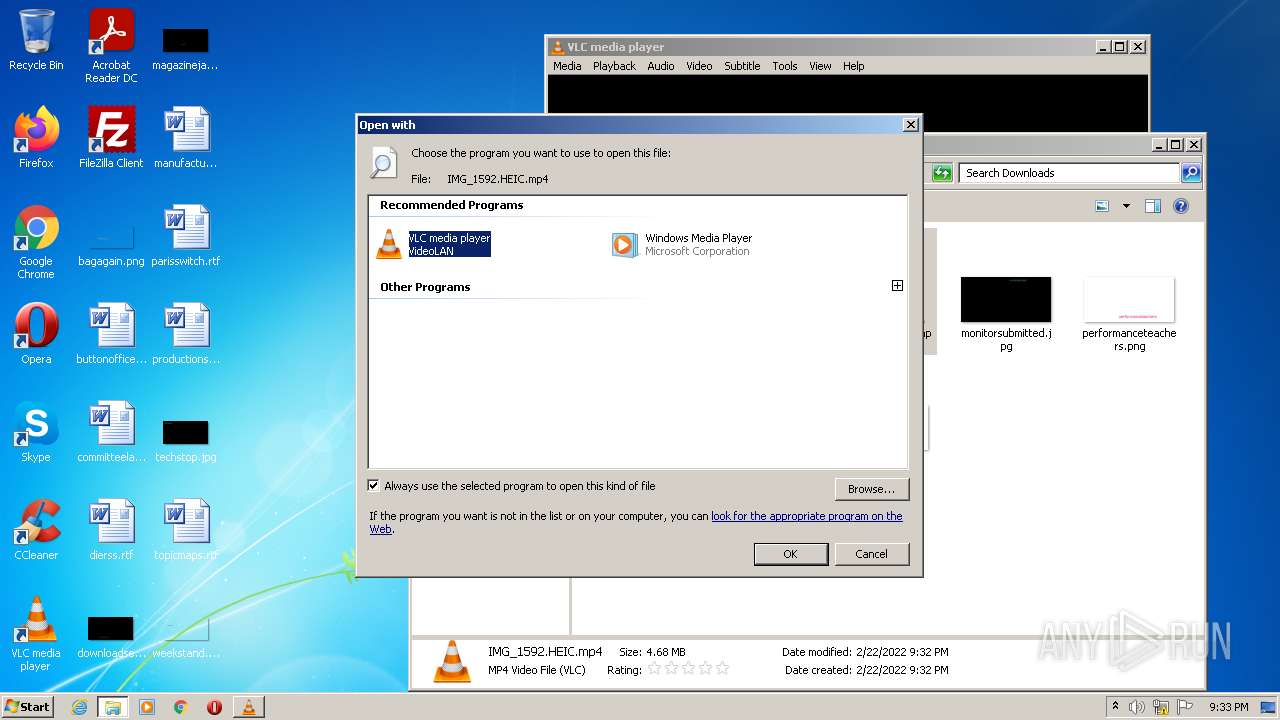The image size is (1280, 720).
Task: Open VLC Audio menu
Action: [660, 66]
